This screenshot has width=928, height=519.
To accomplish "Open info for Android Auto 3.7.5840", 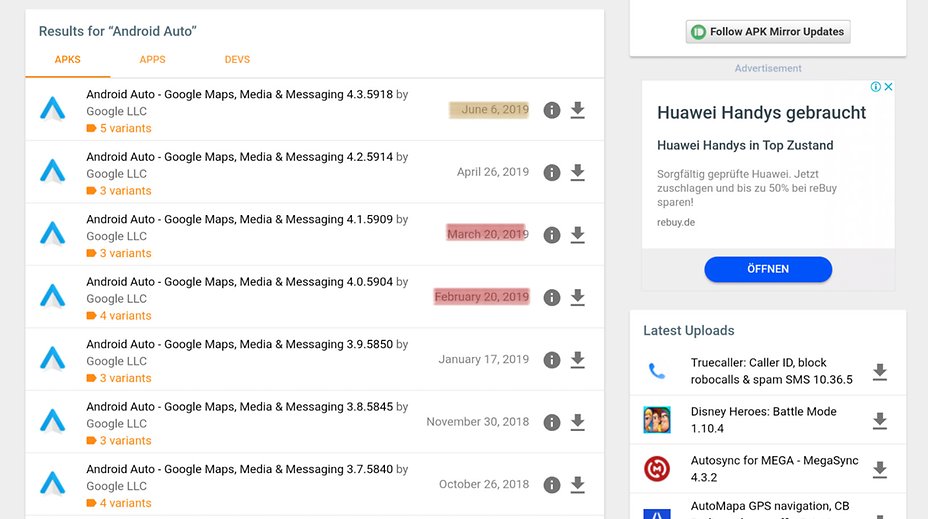I will tap(552, 485).
